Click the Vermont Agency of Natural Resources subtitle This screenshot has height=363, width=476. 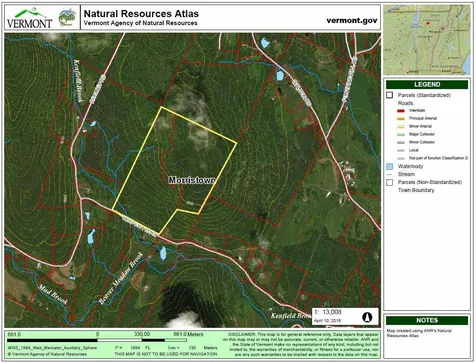pyautogui.click(x=140, y=23)
